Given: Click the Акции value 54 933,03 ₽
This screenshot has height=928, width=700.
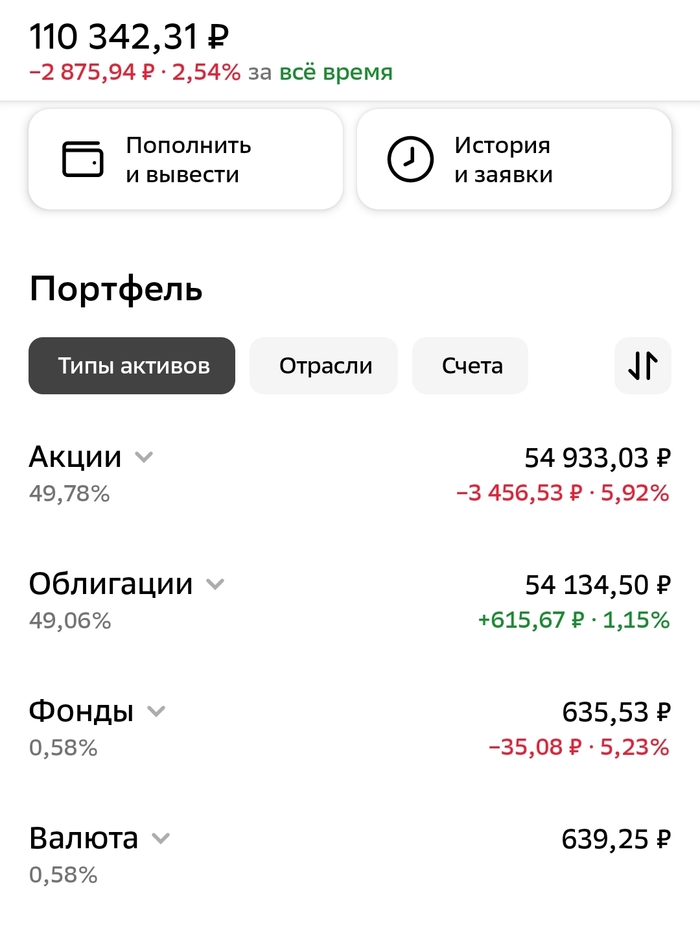Looking at the screenshot, I should (x=597, y=458).
